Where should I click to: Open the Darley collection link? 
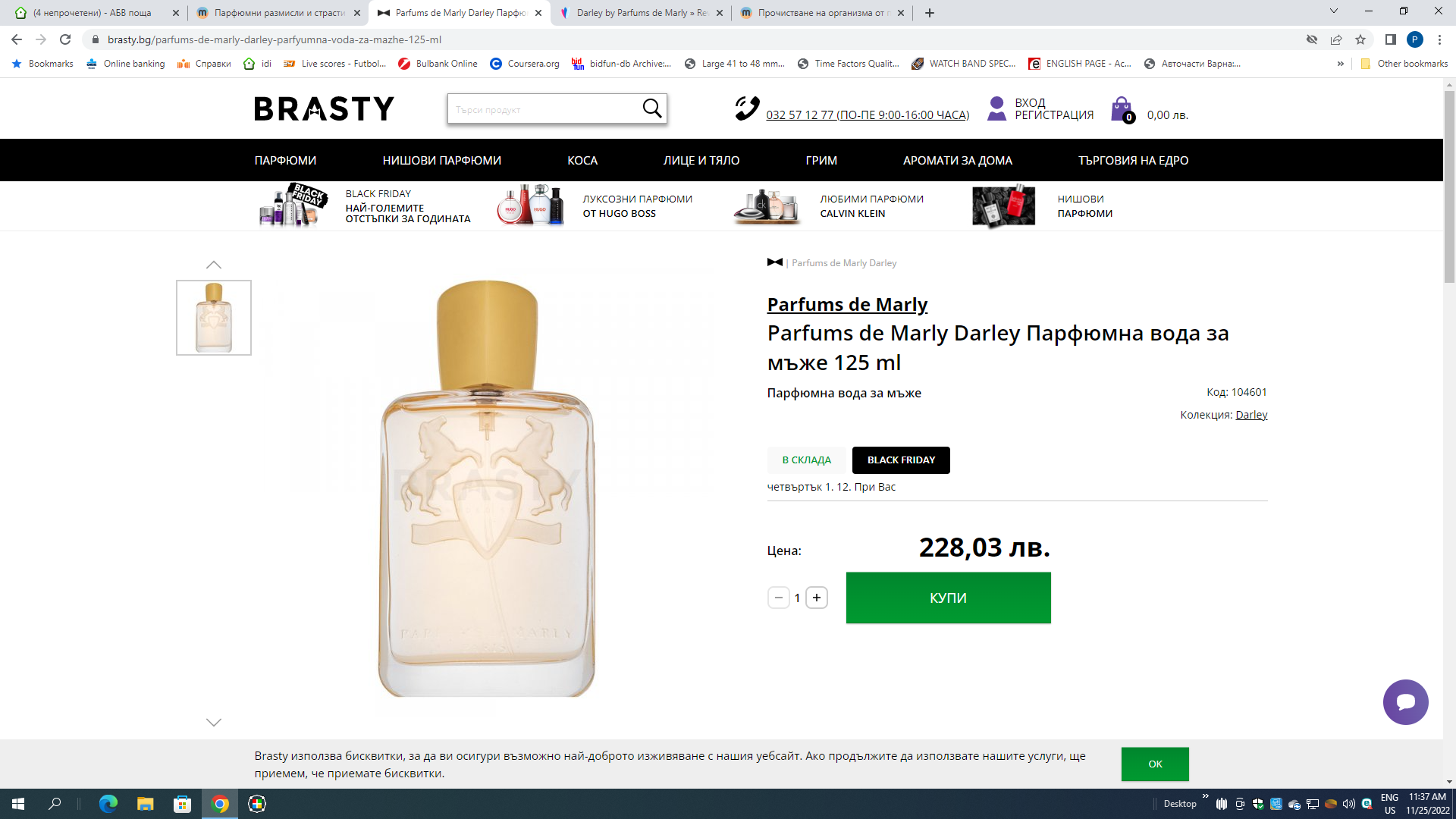point(1251,415)
